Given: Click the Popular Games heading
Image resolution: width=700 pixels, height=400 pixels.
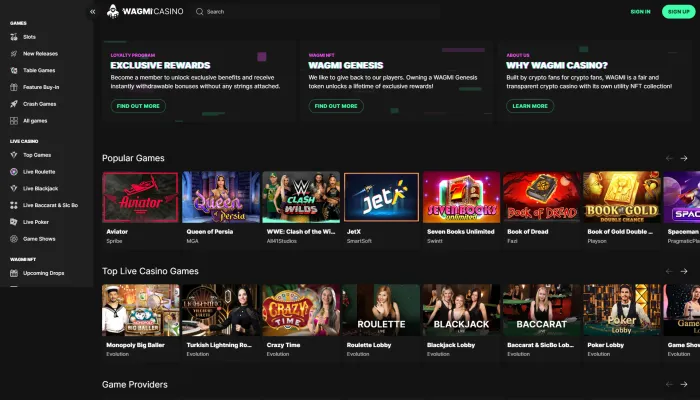Looking at the screenshot, I should (x=133, y=158).
